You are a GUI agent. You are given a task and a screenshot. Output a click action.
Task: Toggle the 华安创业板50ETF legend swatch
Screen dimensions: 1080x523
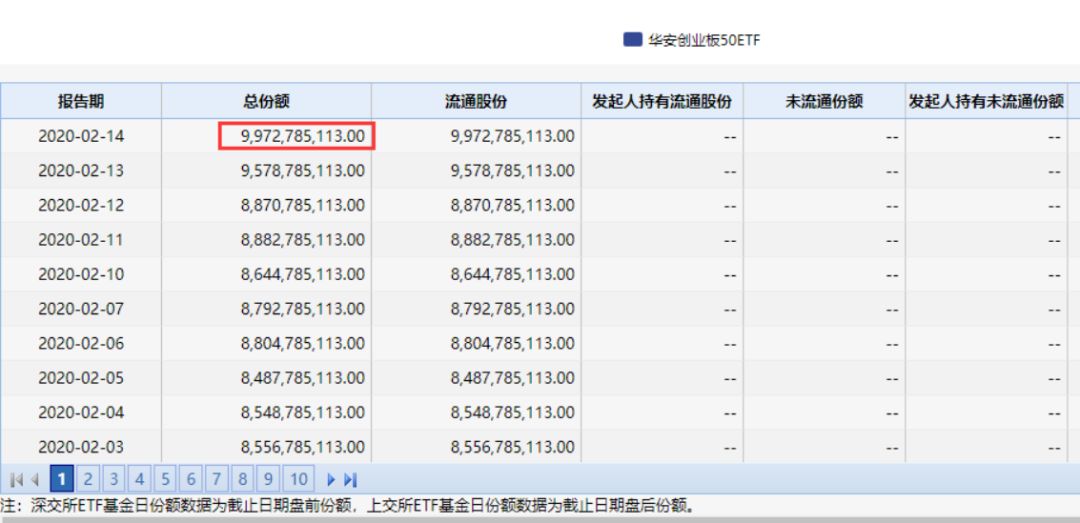632,39
